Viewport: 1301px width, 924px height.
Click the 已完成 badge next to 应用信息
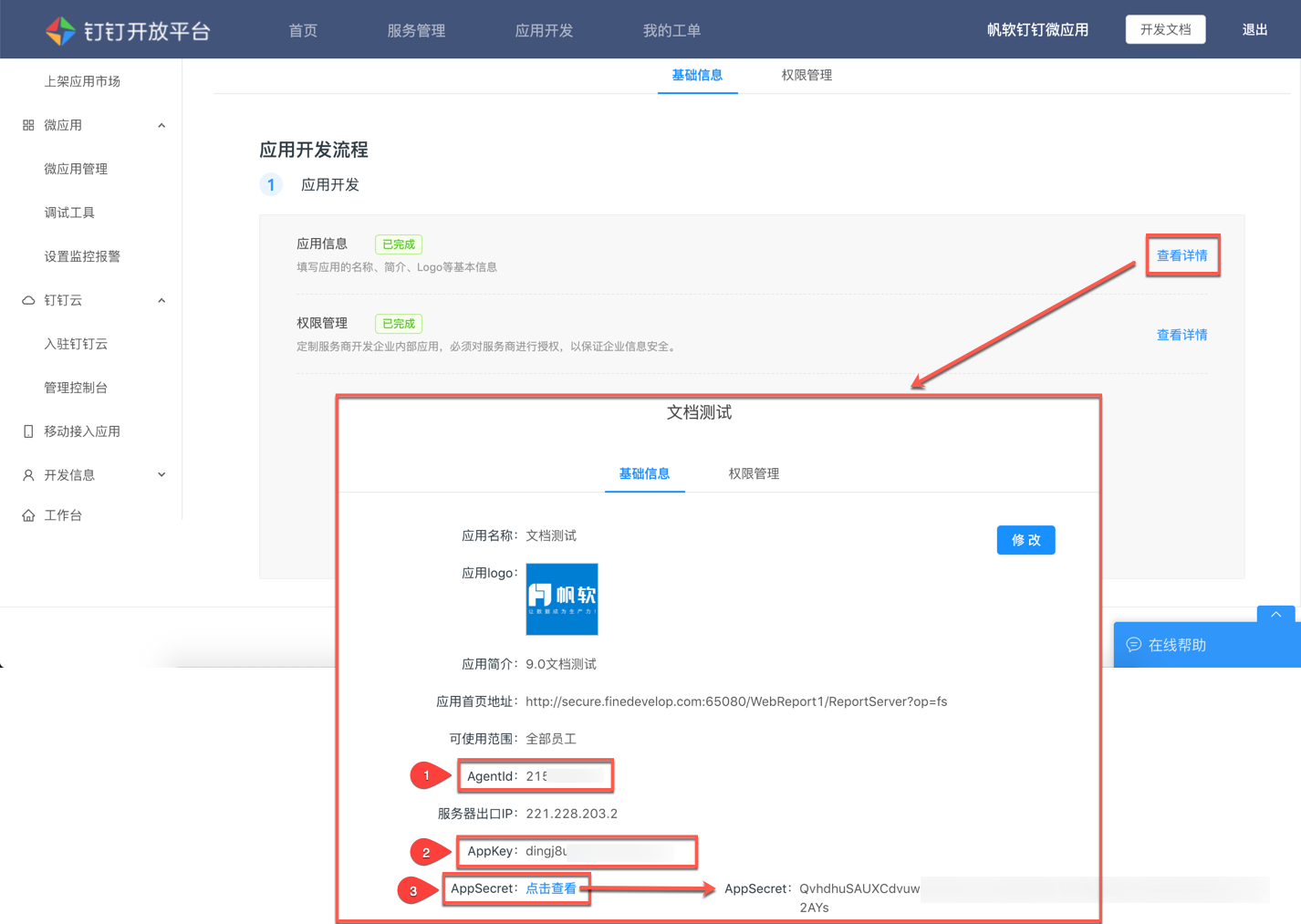coord(399,244)
